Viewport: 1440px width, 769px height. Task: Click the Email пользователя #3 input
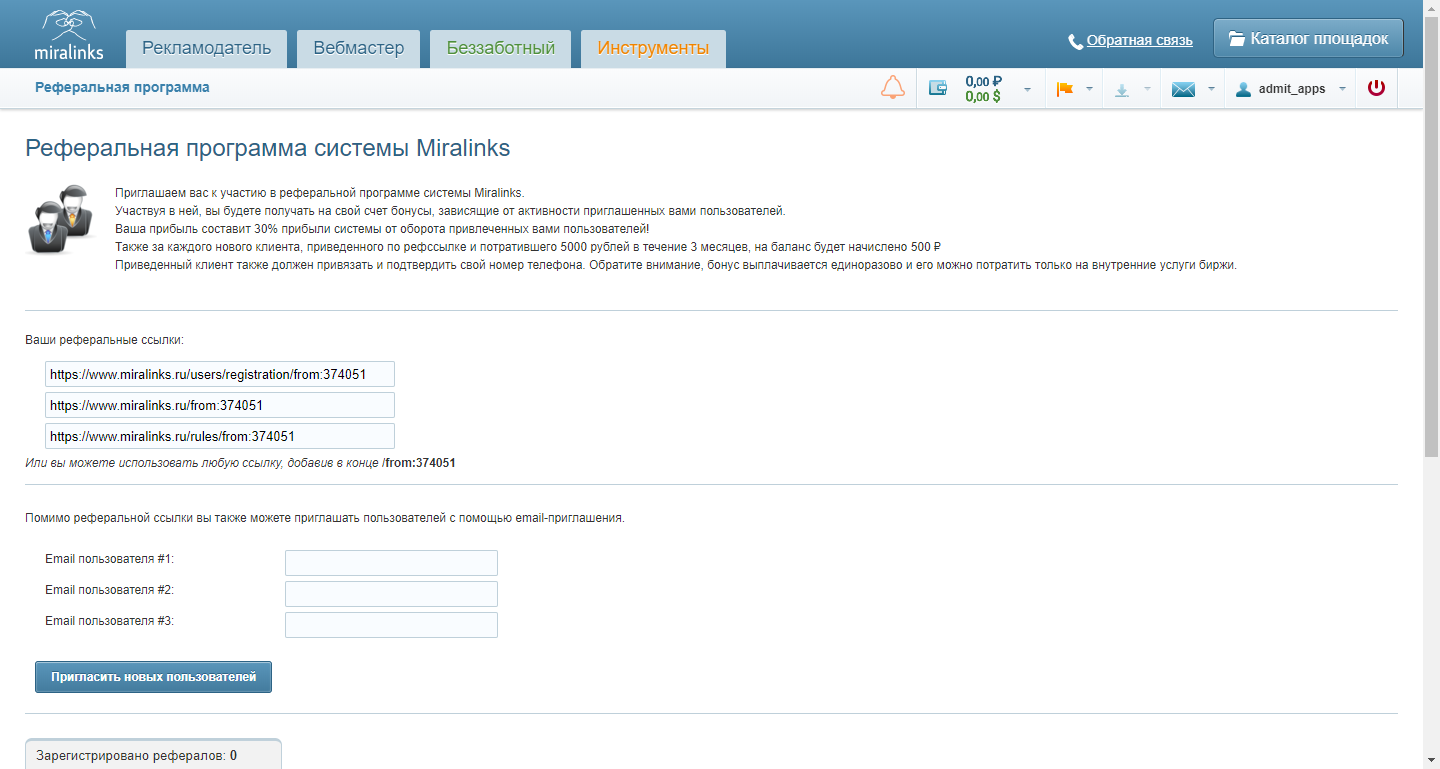pos(391,625)
